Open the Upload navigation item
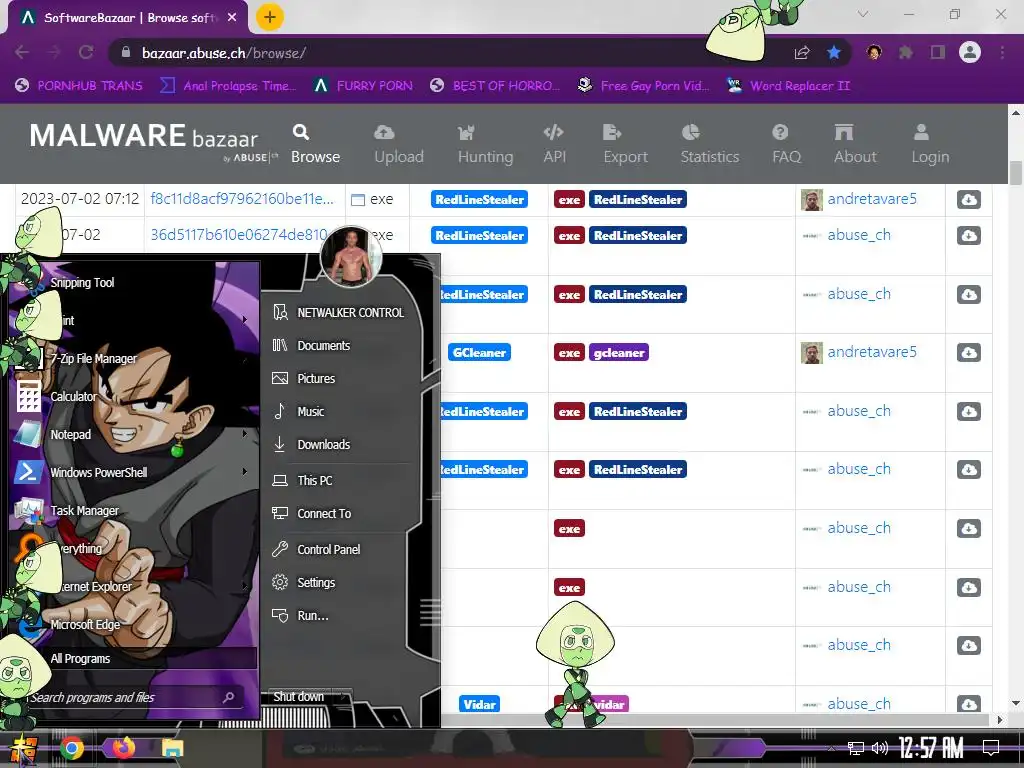 tap(398, 144)
